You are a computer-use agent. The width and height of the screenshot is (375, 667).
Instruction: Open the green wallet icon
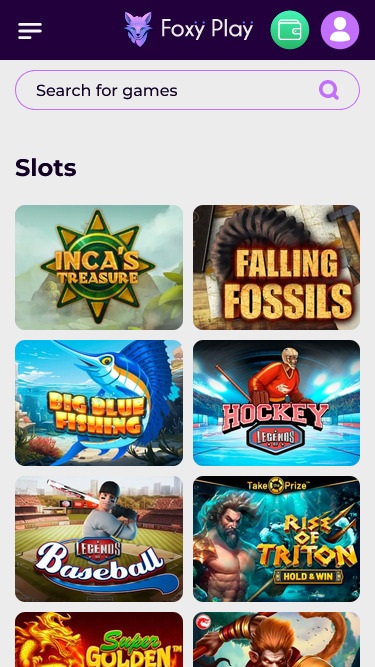click(290, 30)
